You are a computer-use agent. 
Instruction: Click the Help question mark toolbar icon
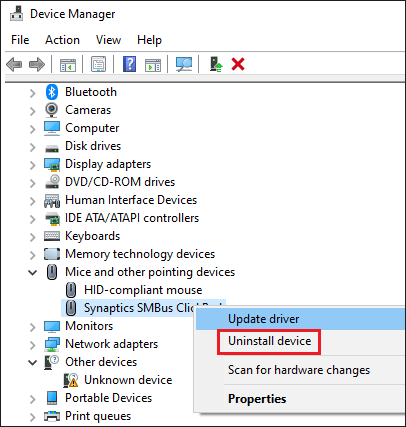click(129, 64)
